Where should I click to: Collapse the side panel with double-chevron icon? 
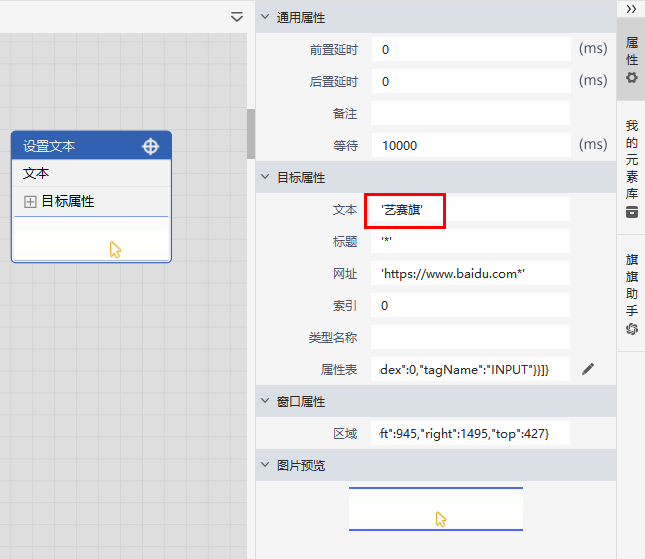point(631,9)
